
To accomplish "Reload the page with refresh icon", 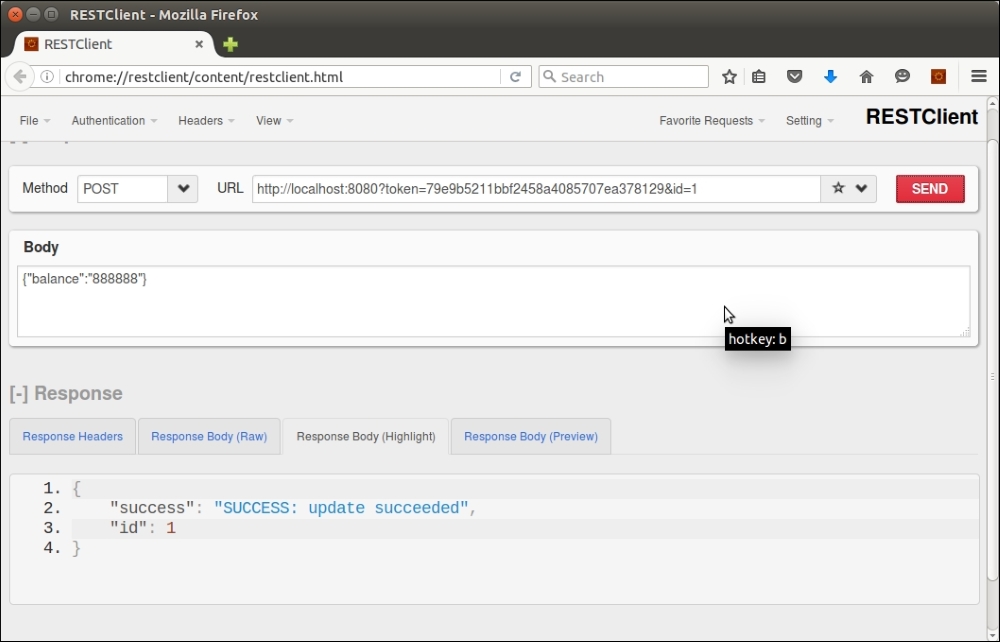I will coord(516,77).
